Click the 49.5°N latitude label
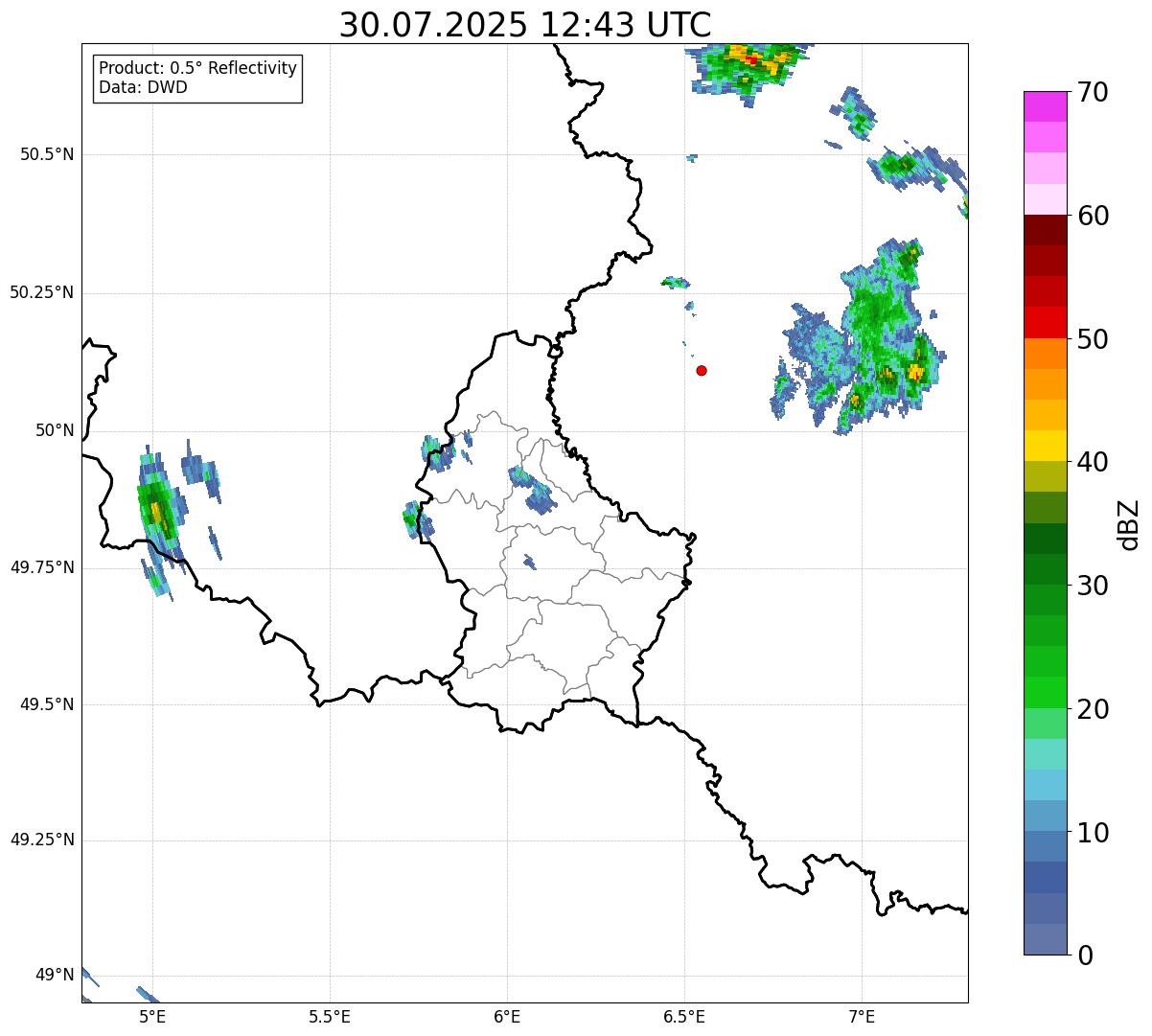Image resolution: width=1152 pixels, height=1036 pixels. coord(46,704)
